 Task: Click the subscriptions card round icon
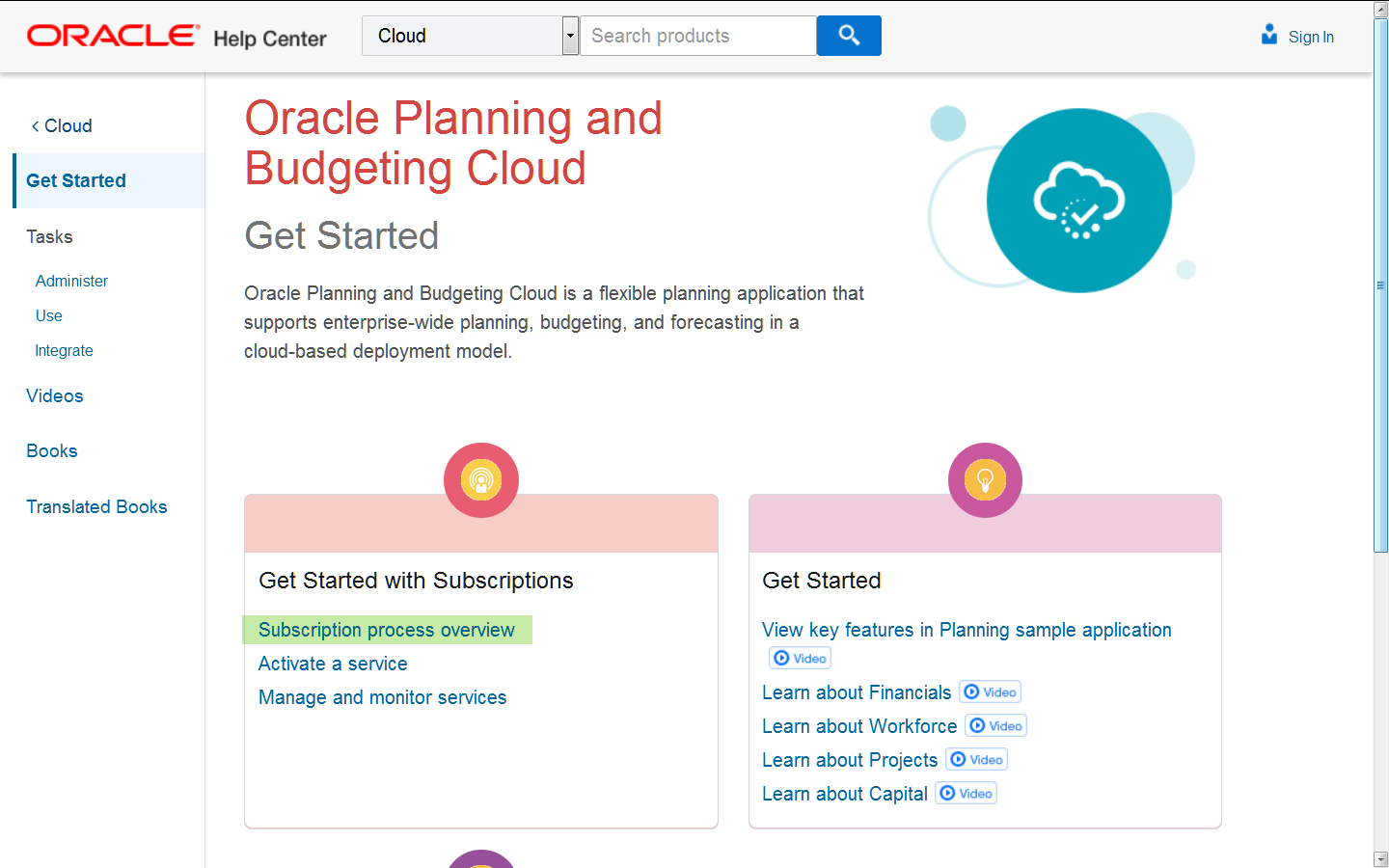481,480
